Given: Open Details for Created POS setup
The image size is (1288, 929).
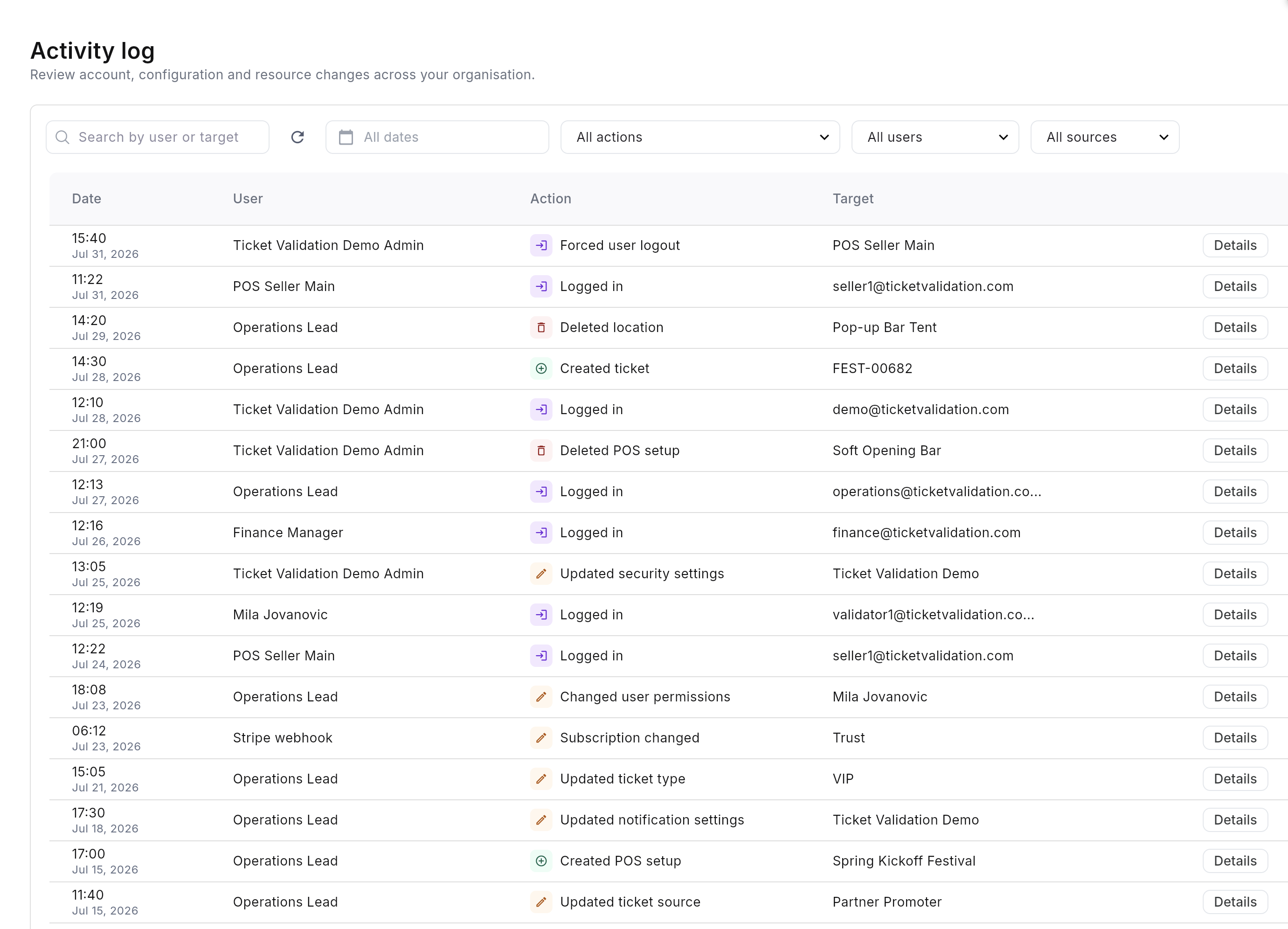Looking at the screenshot, I should click(x=1235, y=861).
